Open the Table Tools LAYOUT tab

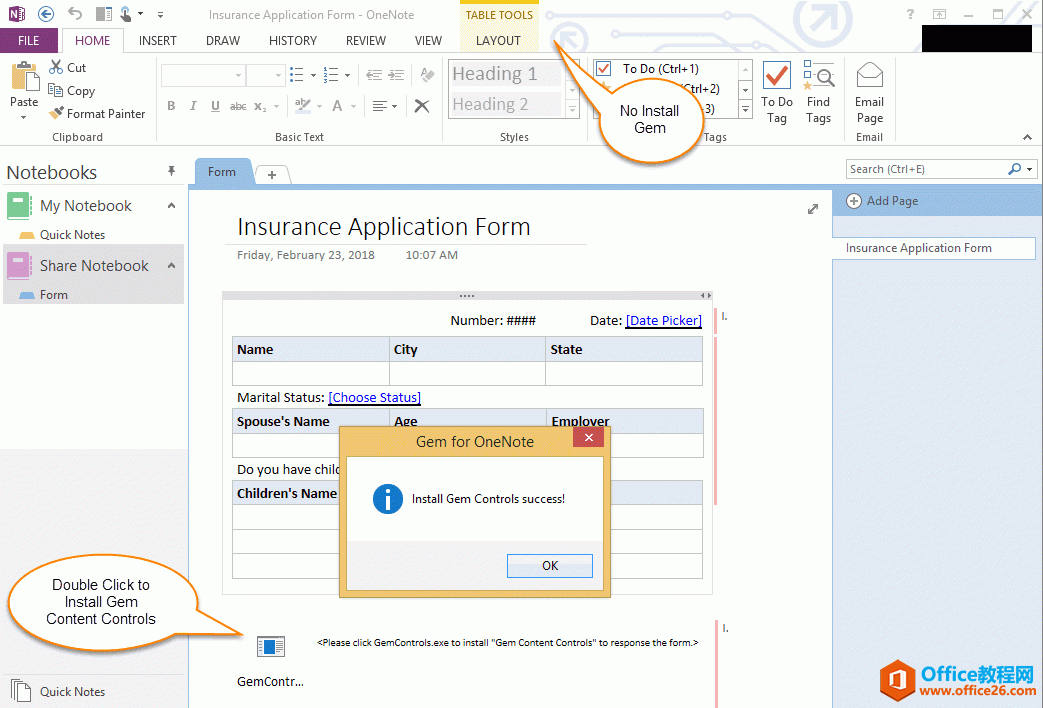click(498, 41)
